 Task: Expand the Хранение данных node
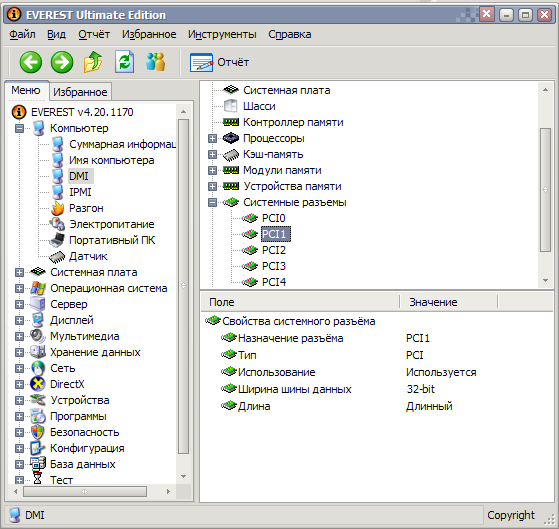(19, 353)
